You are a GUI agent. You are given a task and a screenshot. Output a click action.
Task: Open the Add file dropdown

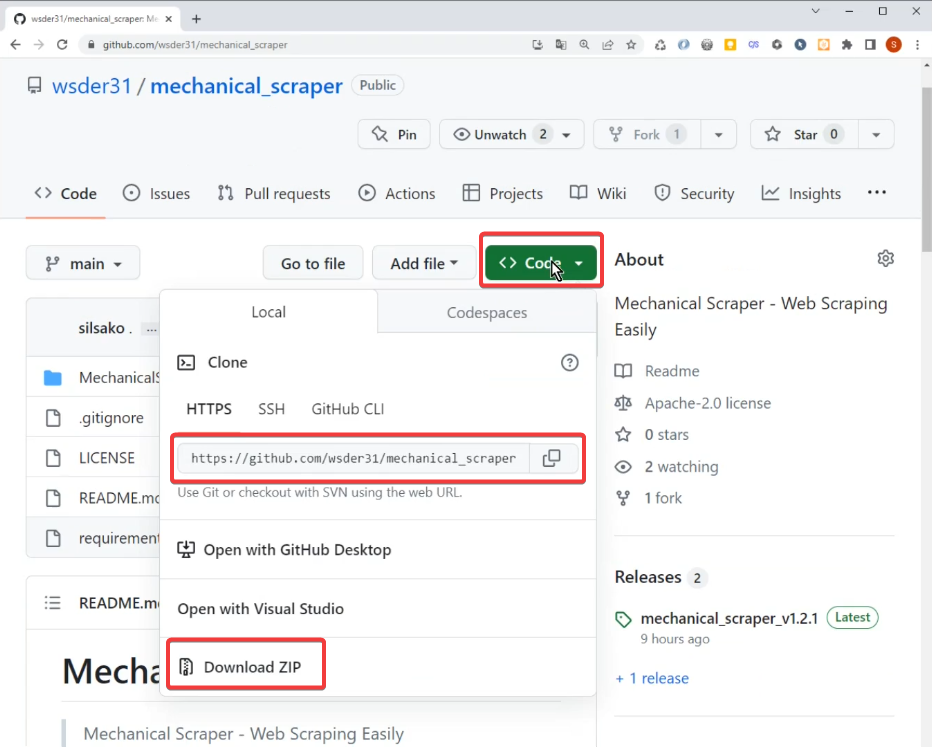[424, 263]
